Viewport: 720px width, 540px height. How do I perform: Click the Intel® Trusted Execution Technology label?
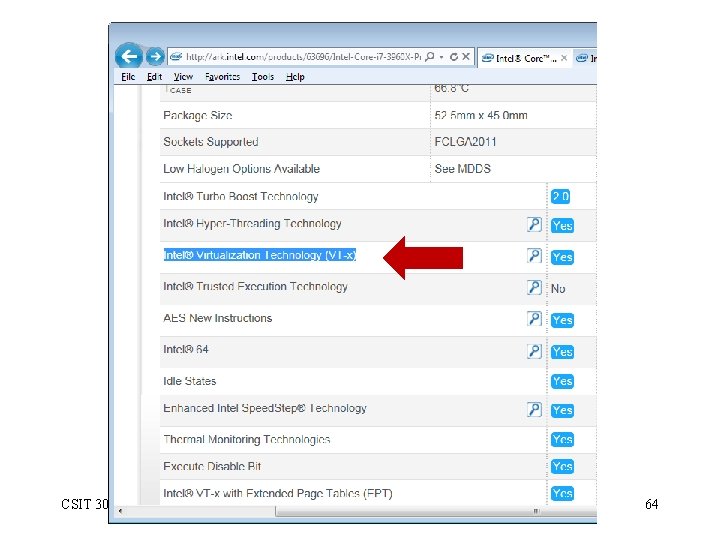click(255, 287)
